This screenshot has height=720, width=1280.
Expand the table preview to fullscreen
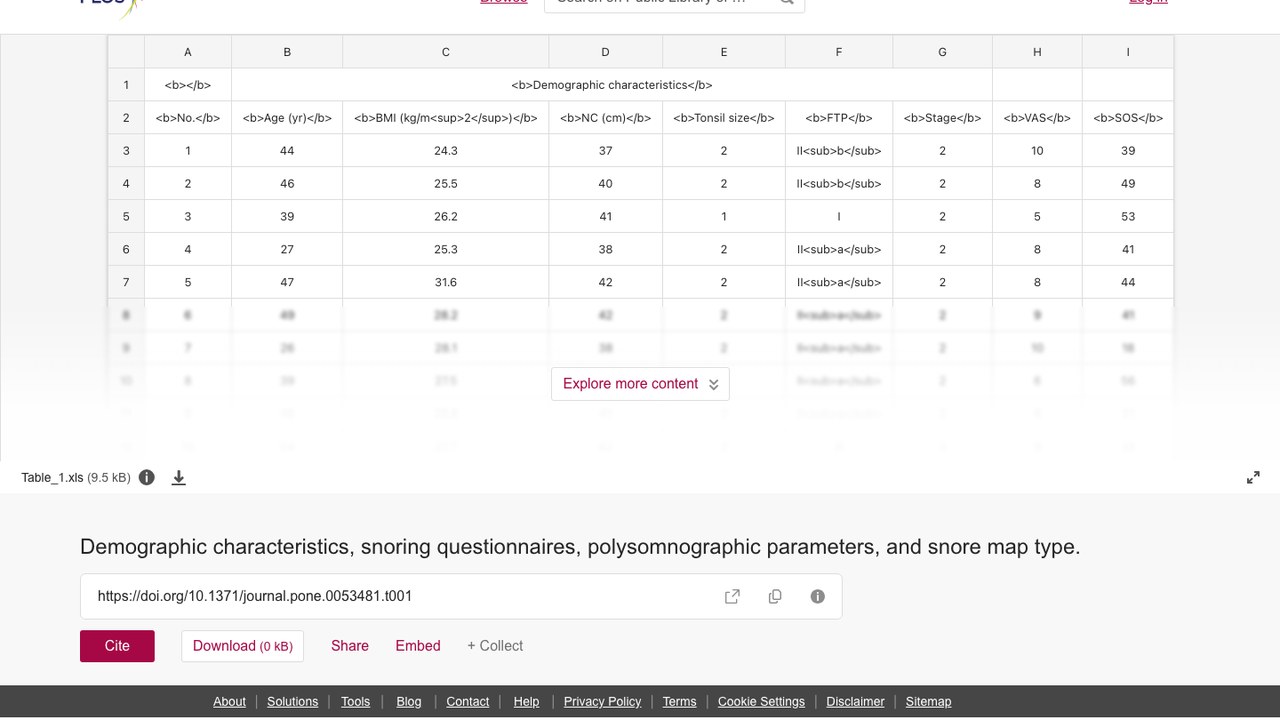click(1253, 478)
